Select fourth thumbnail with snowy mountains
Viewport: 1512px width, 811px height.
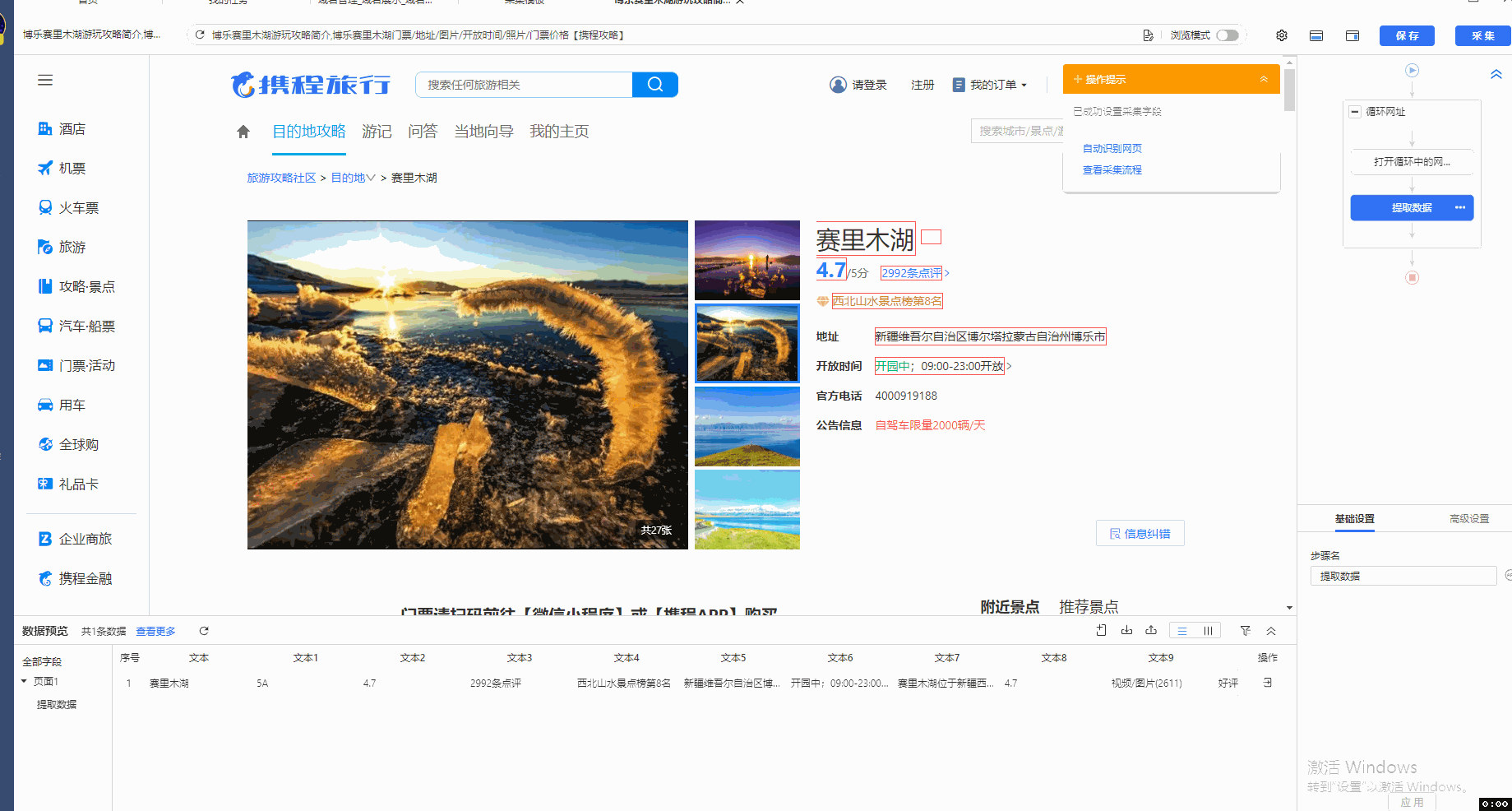click(747, 509)
